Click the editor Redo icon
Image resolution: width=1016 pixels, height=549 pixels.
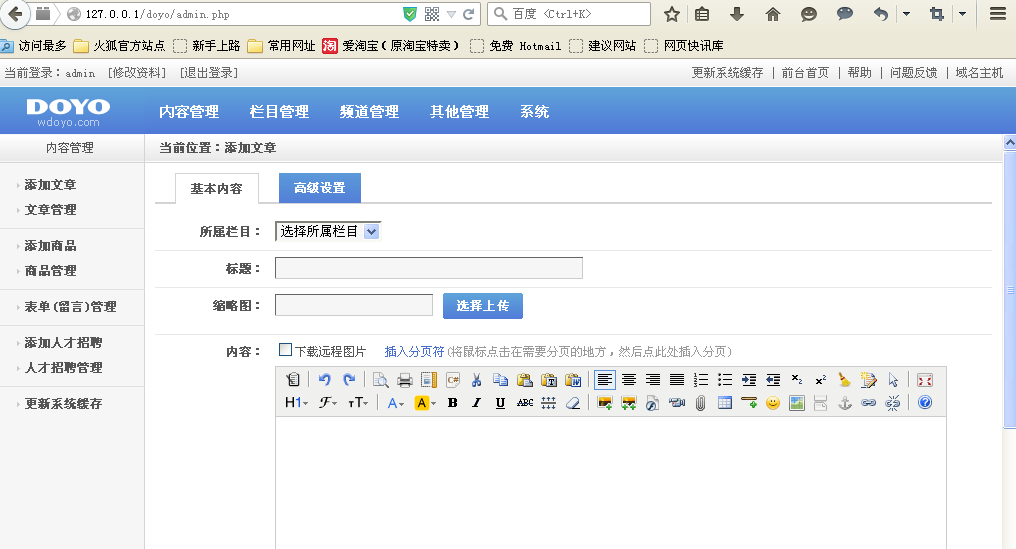349,380
